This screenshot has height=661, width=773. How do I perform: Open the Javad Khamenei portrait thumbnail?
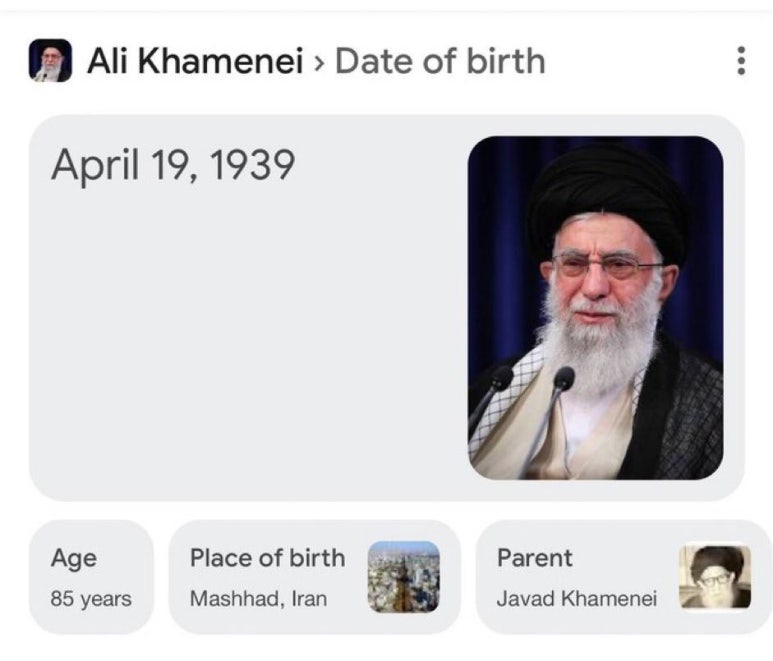point(715,577)
